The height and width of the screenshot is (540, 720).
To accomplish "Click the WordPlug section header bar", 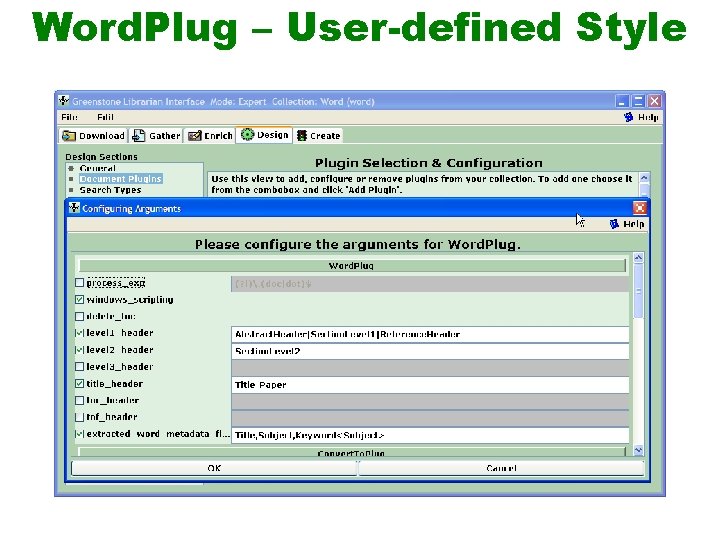I will [352, 266].
